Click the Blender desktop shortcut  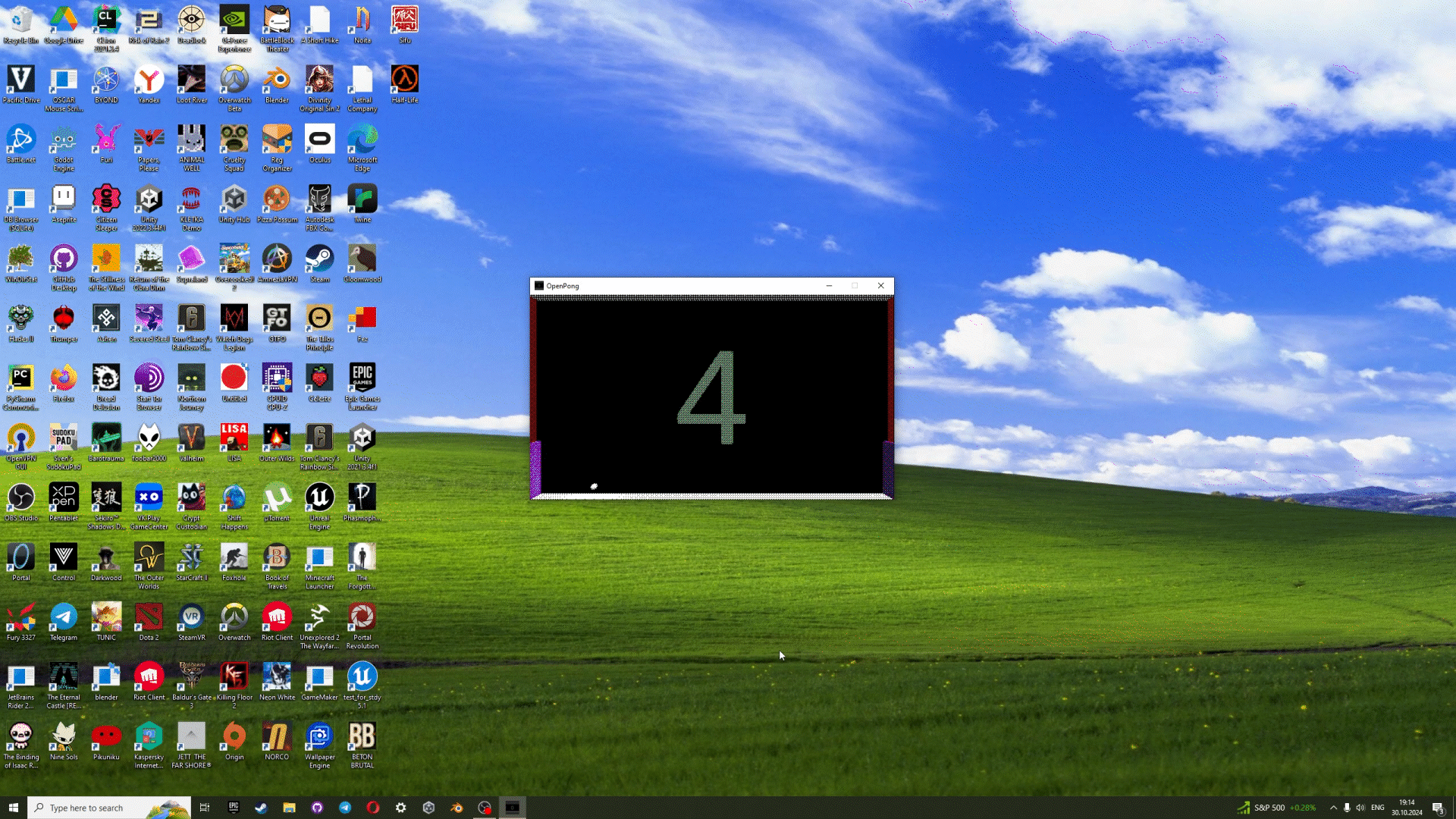[277, 80]
